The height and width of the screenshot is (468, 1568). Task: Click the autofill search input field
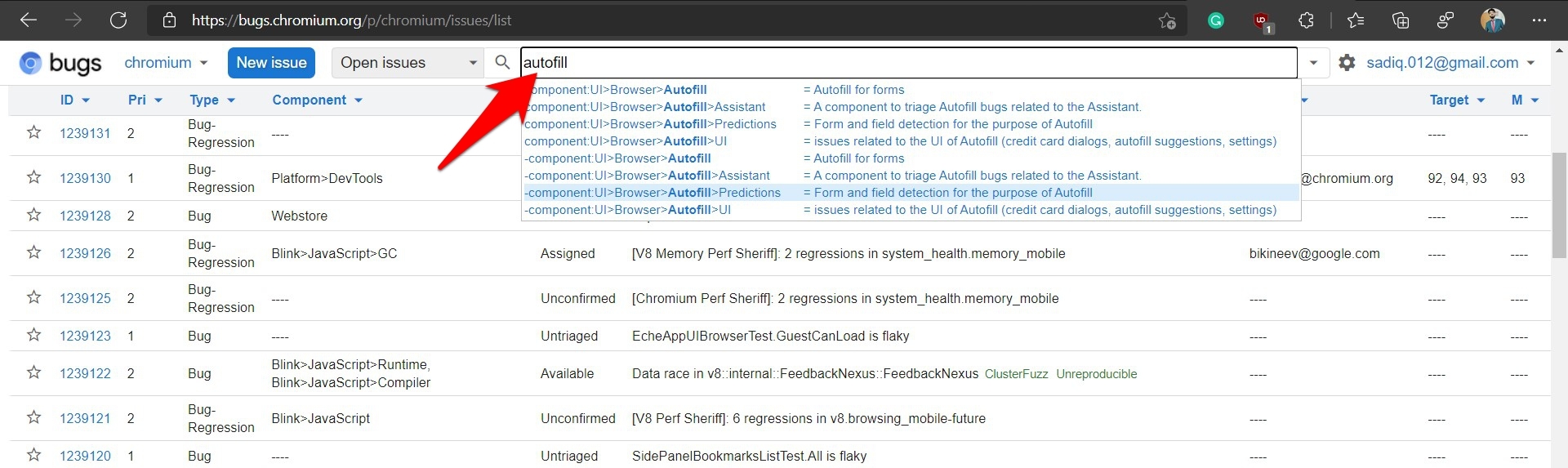pos(906,63)
